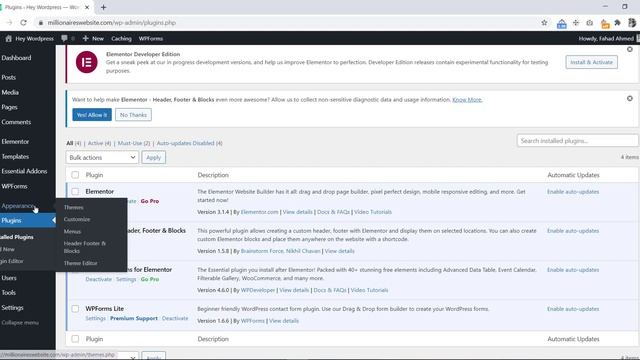Check the WPForms Lite plugin checkbox
Image resolution: width=640 pixels, height=360 pixels.
click(x=75, y=309)
